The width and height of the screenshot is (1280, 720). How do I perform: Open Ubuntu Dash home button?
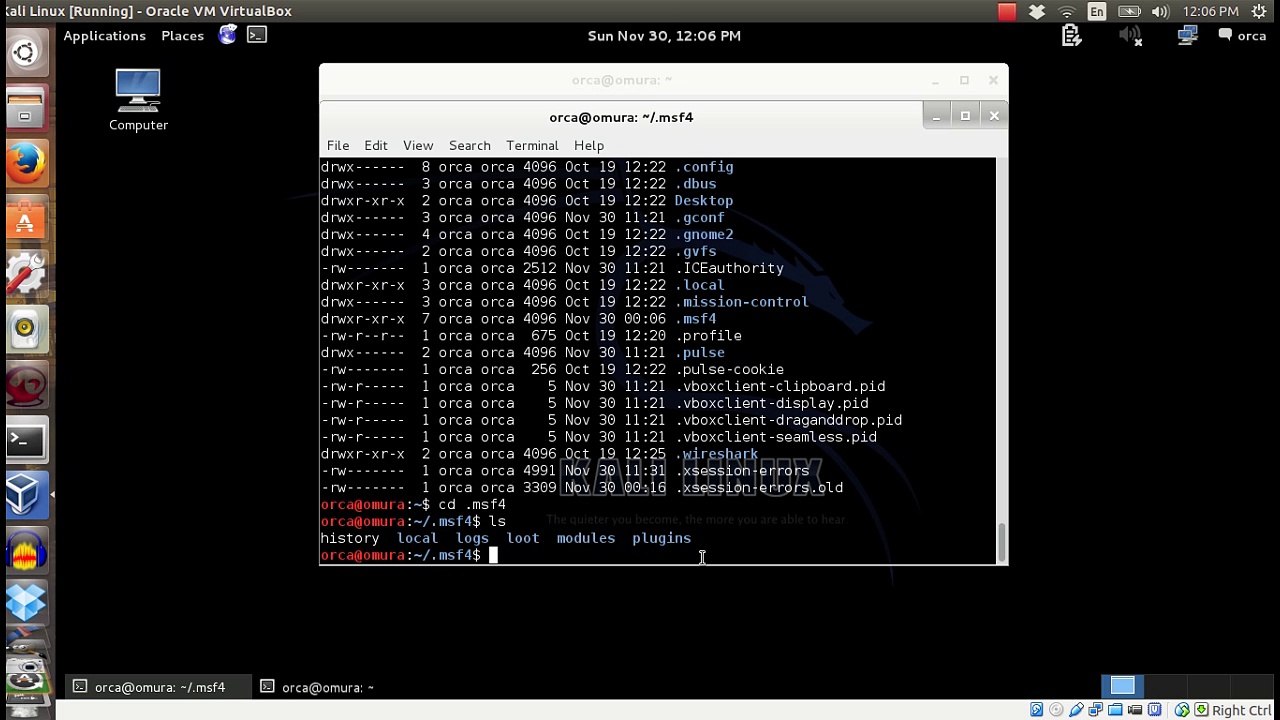coord(25,53)
